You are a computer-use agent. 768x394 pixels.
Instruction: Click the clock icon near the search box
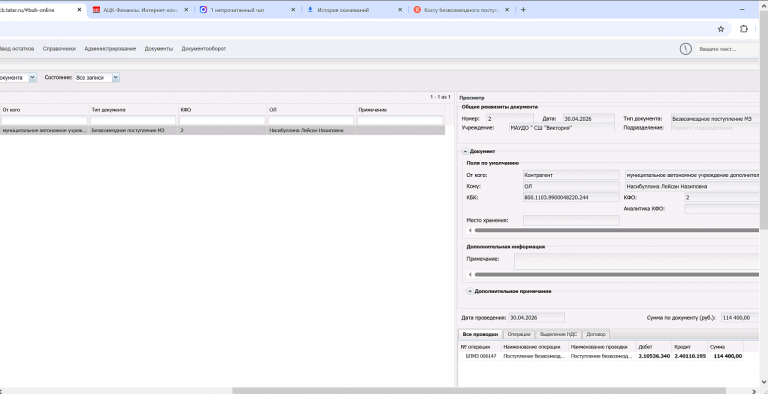(685, 49)
